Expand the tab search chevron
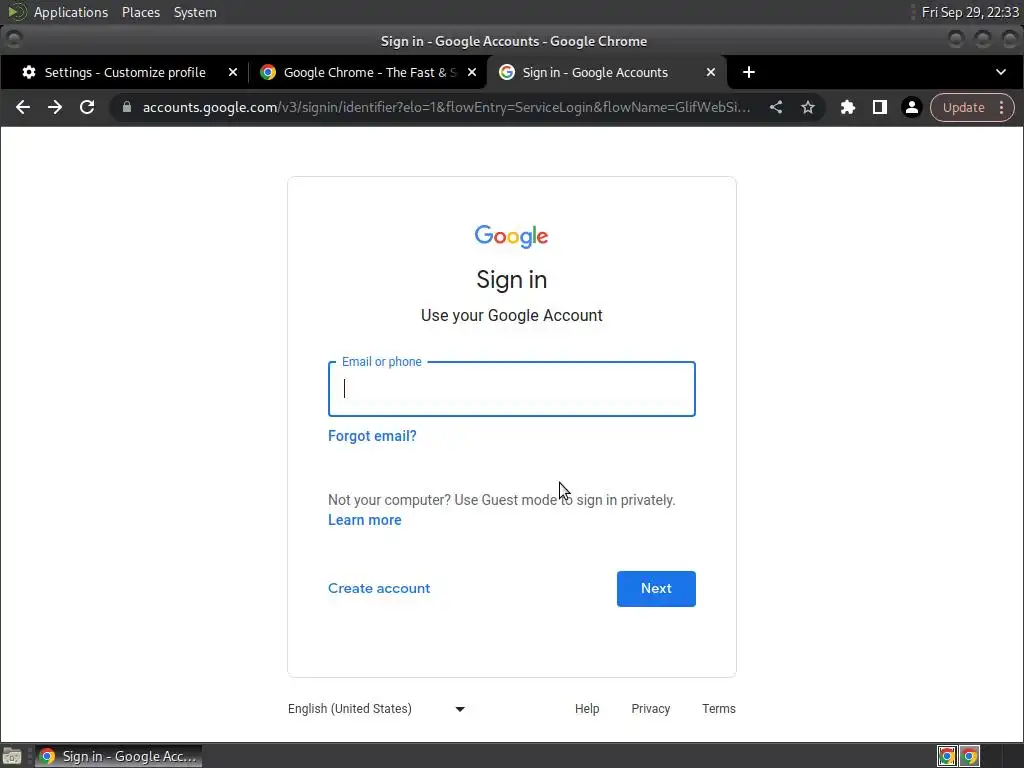The image size is (1024, 768). pos(1000,72)
